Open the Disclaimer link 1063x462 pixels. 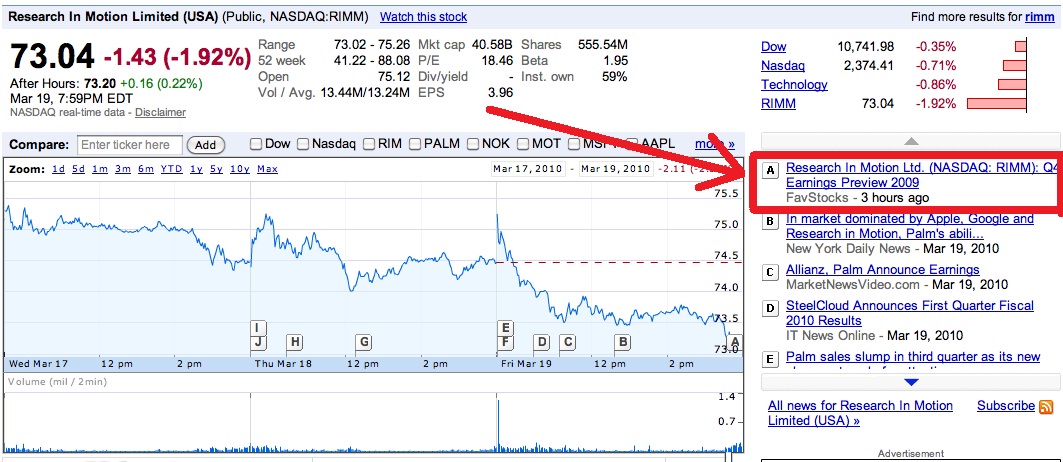pyautogui.click(x=160, y=113)
